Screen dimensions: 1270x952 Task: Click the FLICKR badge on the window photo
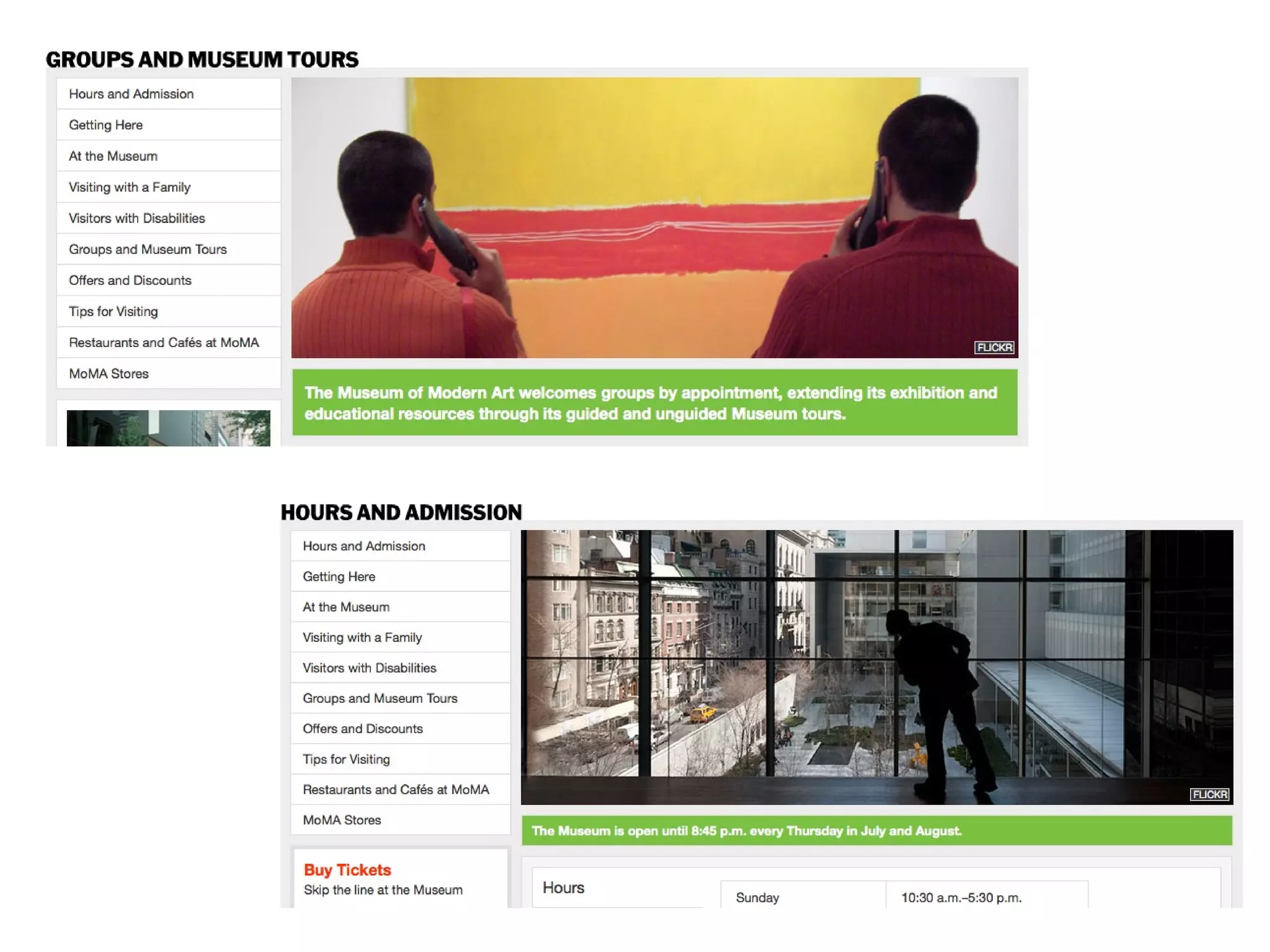click(x=1209, y=794)
